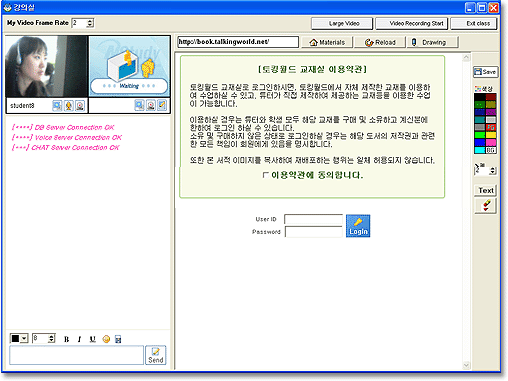Increase My Video Frame Rate value
This screenshot has width=508, height=381.
coord(90,21)
